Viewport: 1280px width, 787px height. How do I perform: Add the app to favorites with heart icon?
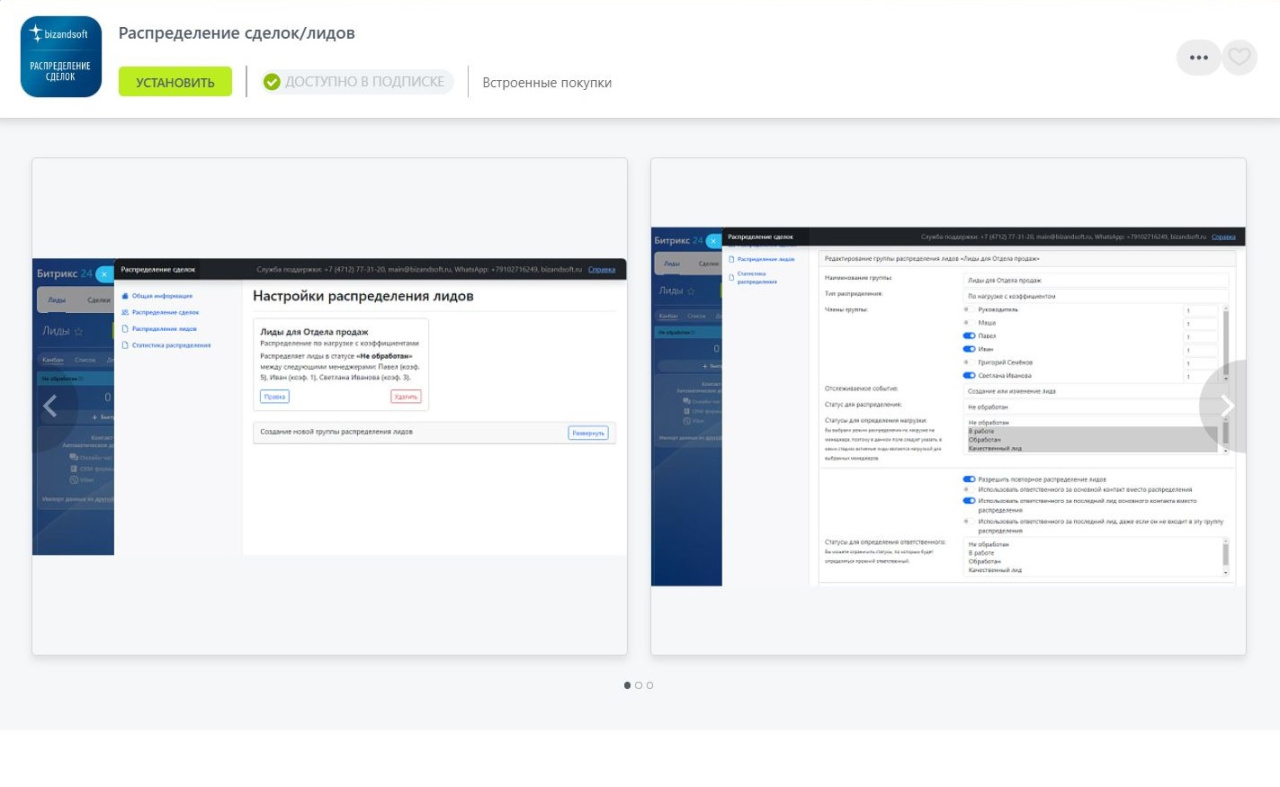click(1239, 57)
